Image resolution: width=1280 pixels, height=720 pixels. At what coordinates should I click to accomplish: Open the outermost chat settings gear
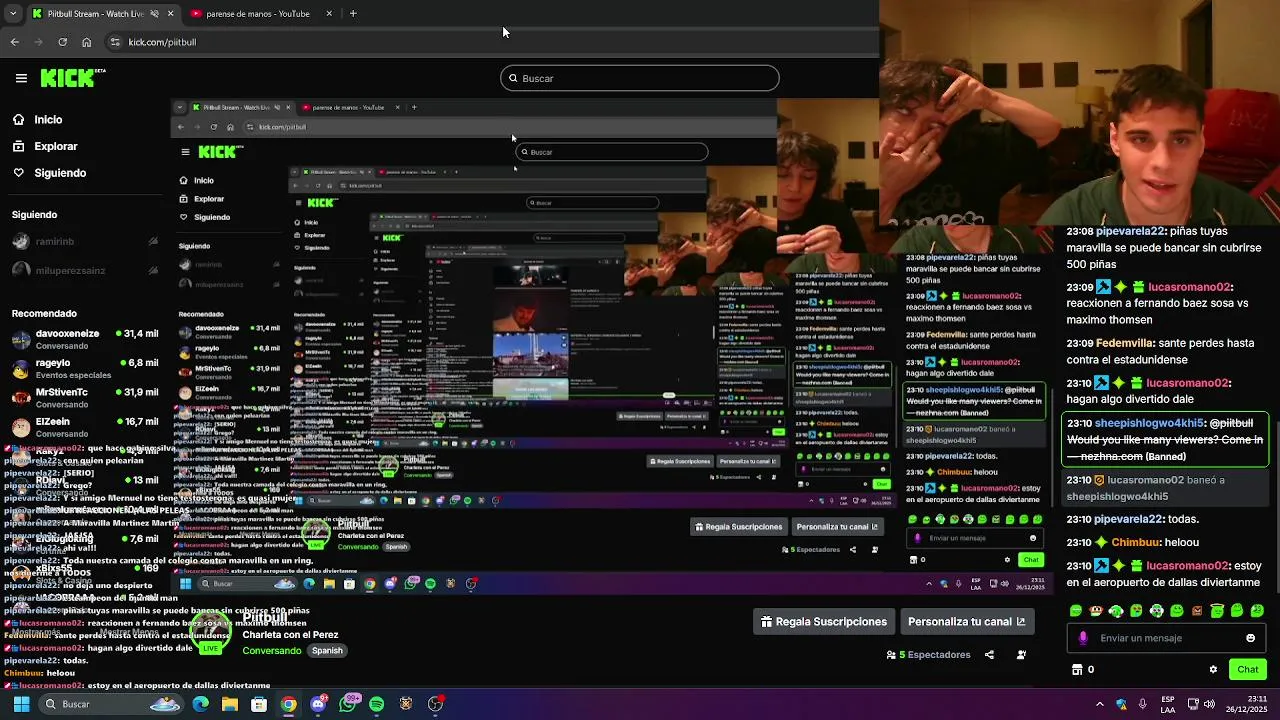1213,670
